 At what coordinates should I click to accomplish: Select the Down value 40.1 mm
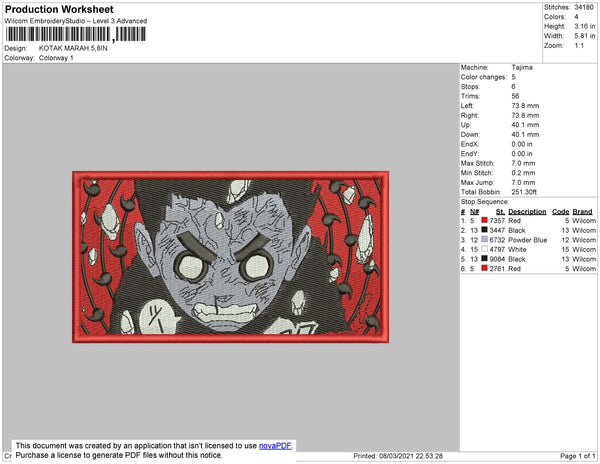tap(525, 134)
